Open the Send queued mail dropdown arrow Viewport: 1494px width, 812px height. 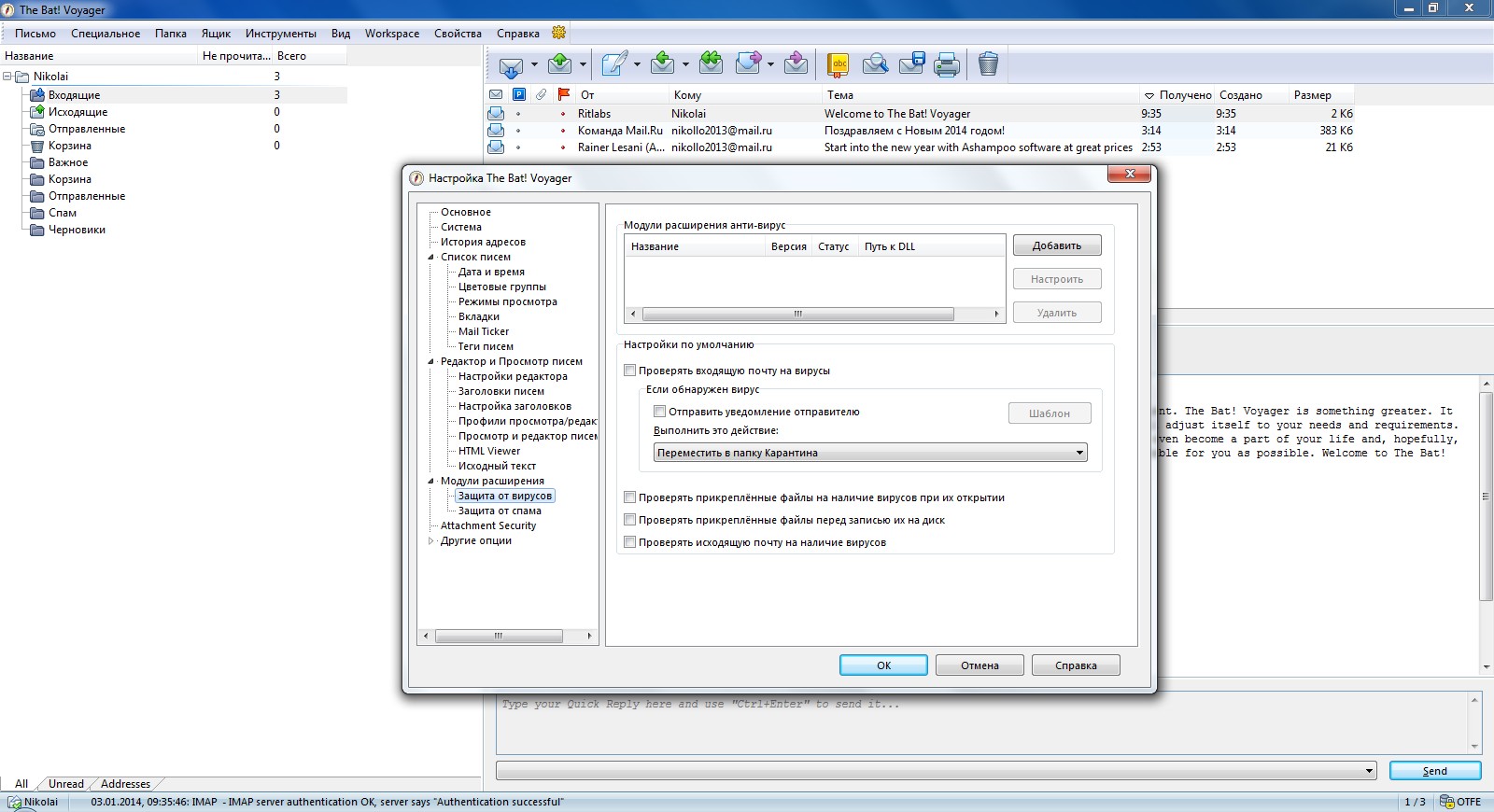pyautogui.click(x=583, y=65)
